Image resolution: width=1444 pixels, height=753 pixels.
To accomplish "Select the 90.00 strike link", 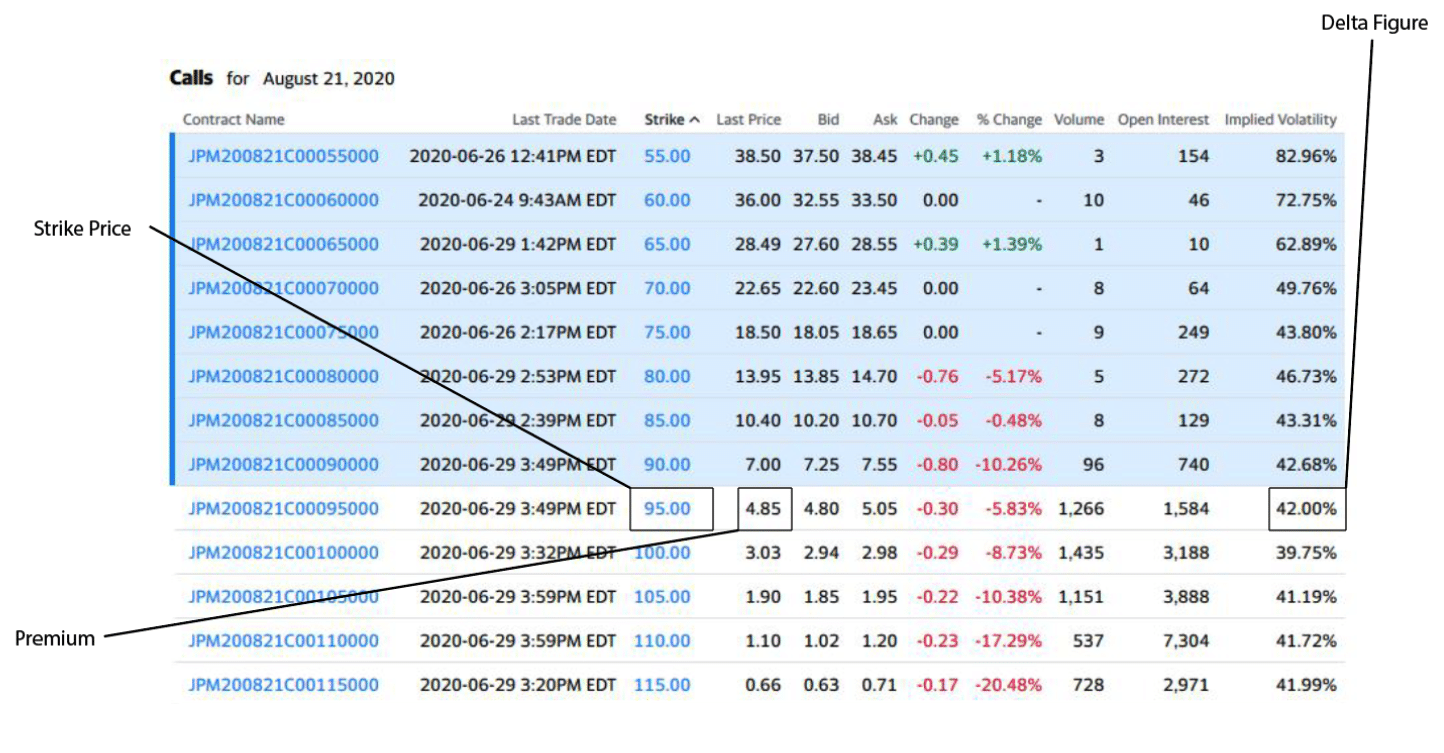I will point(667,464).
